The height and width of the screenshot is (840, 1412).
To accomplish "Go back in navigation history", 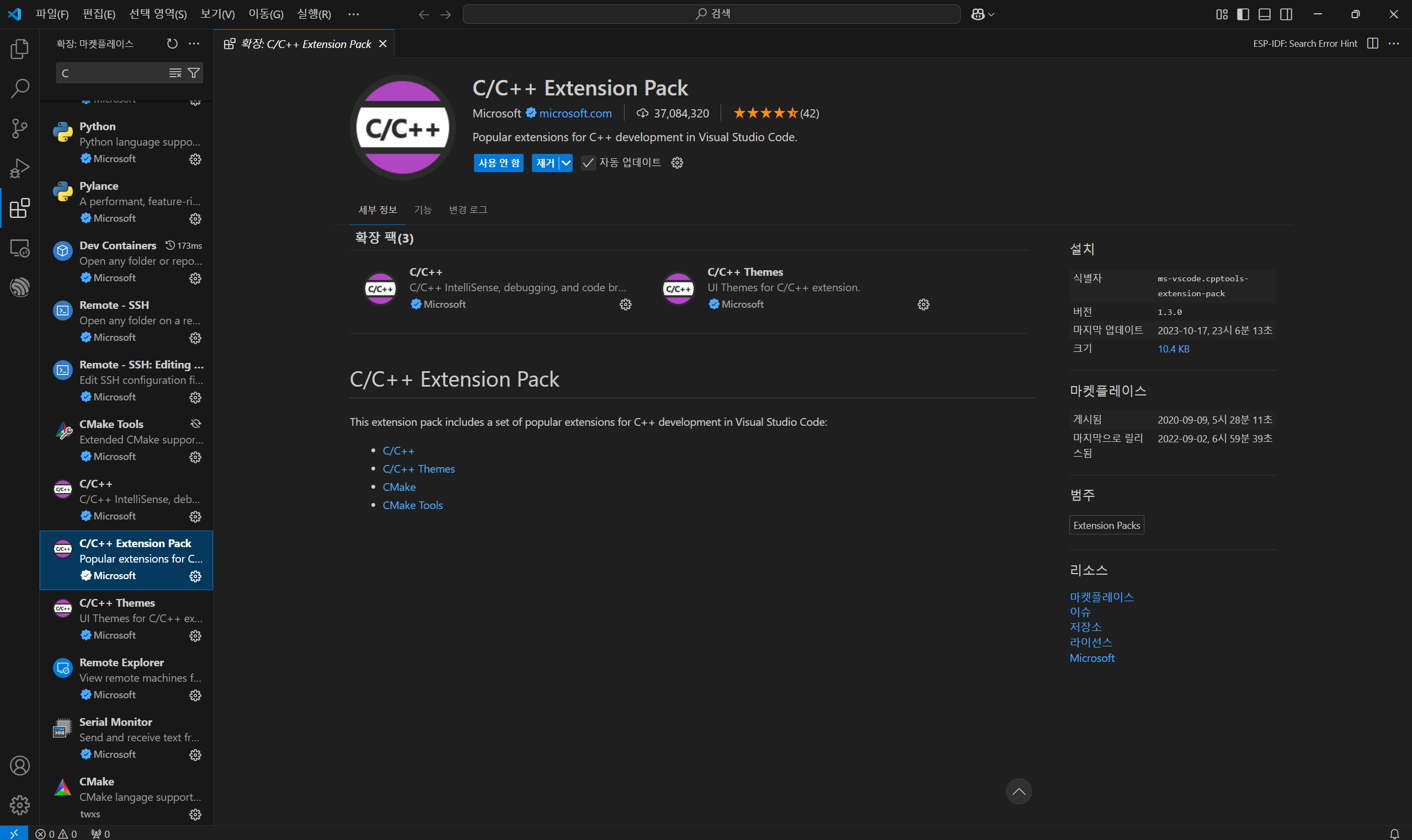I will click(x=423, y=14).
